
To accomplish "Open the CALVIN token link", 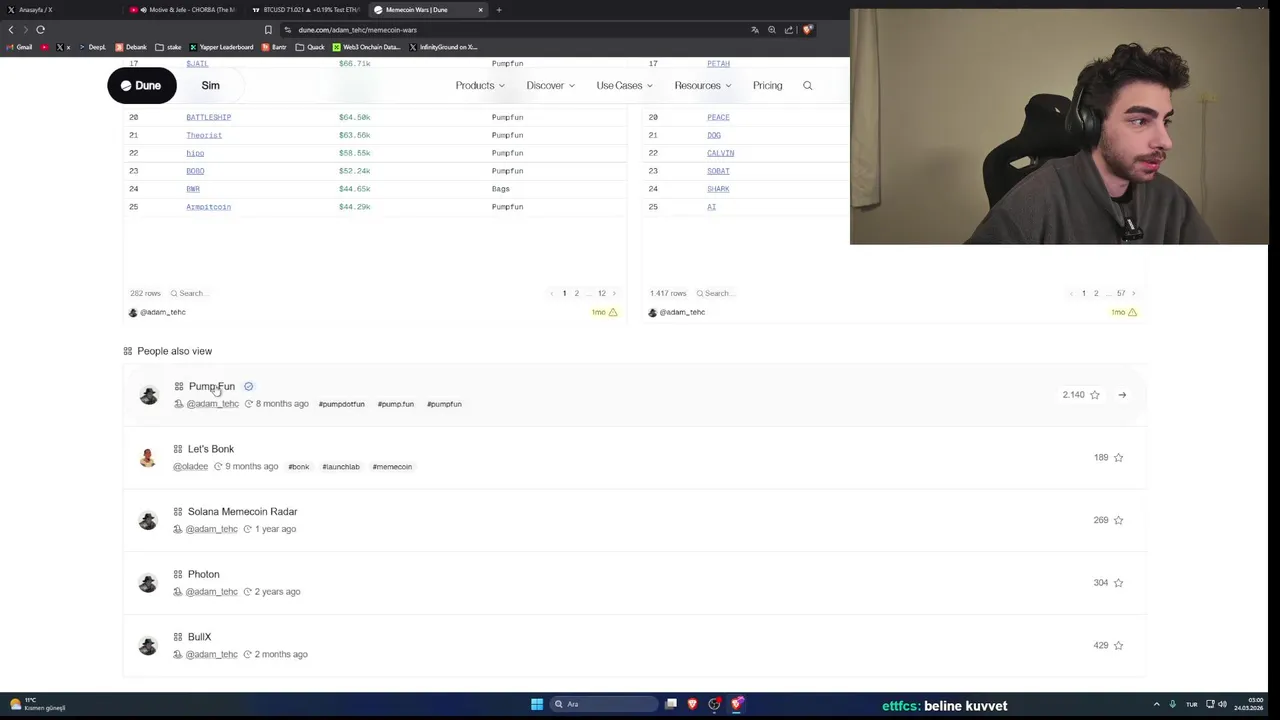I will (720, 153).
